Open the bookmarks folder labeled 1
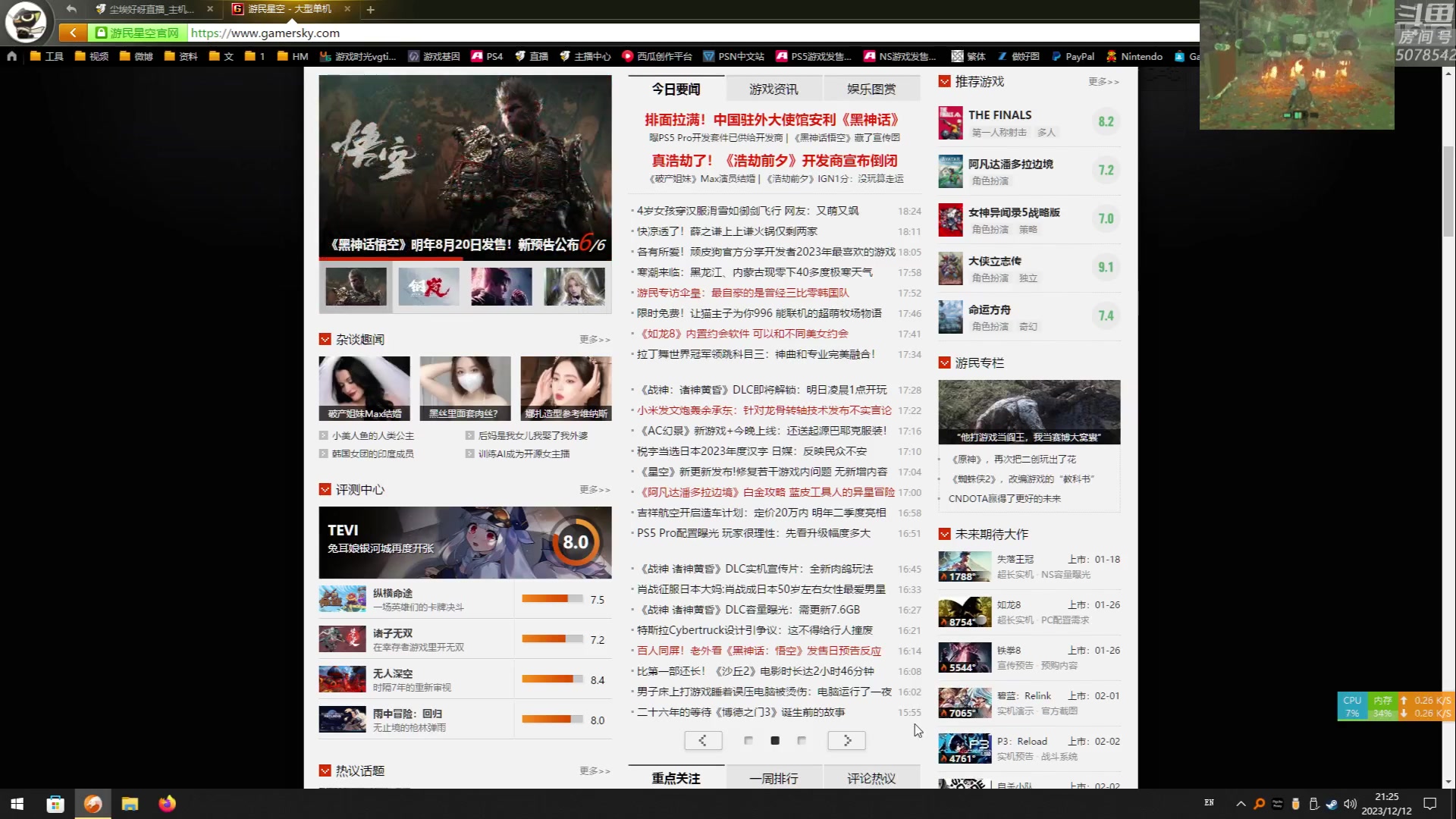 point(255,56)
